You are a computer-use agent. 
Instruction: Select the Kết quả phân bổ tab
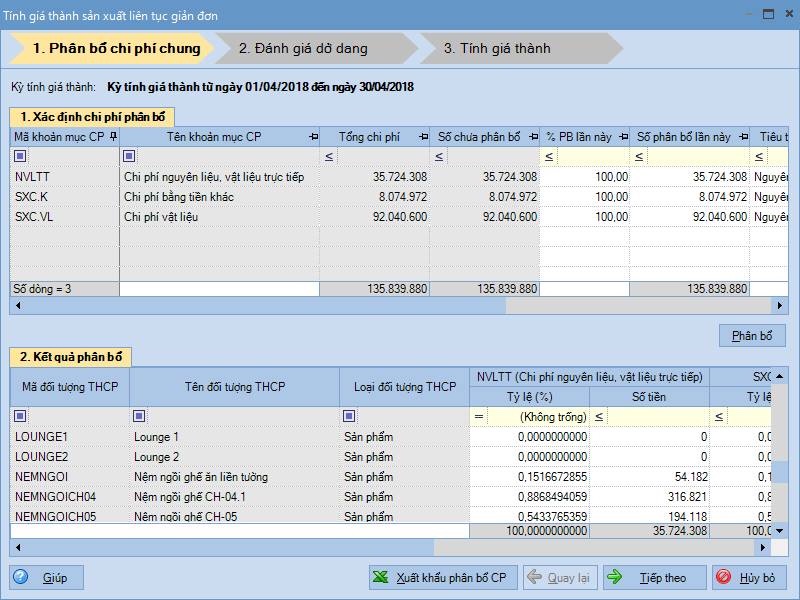pyautogui.click(x=70, y=357)
